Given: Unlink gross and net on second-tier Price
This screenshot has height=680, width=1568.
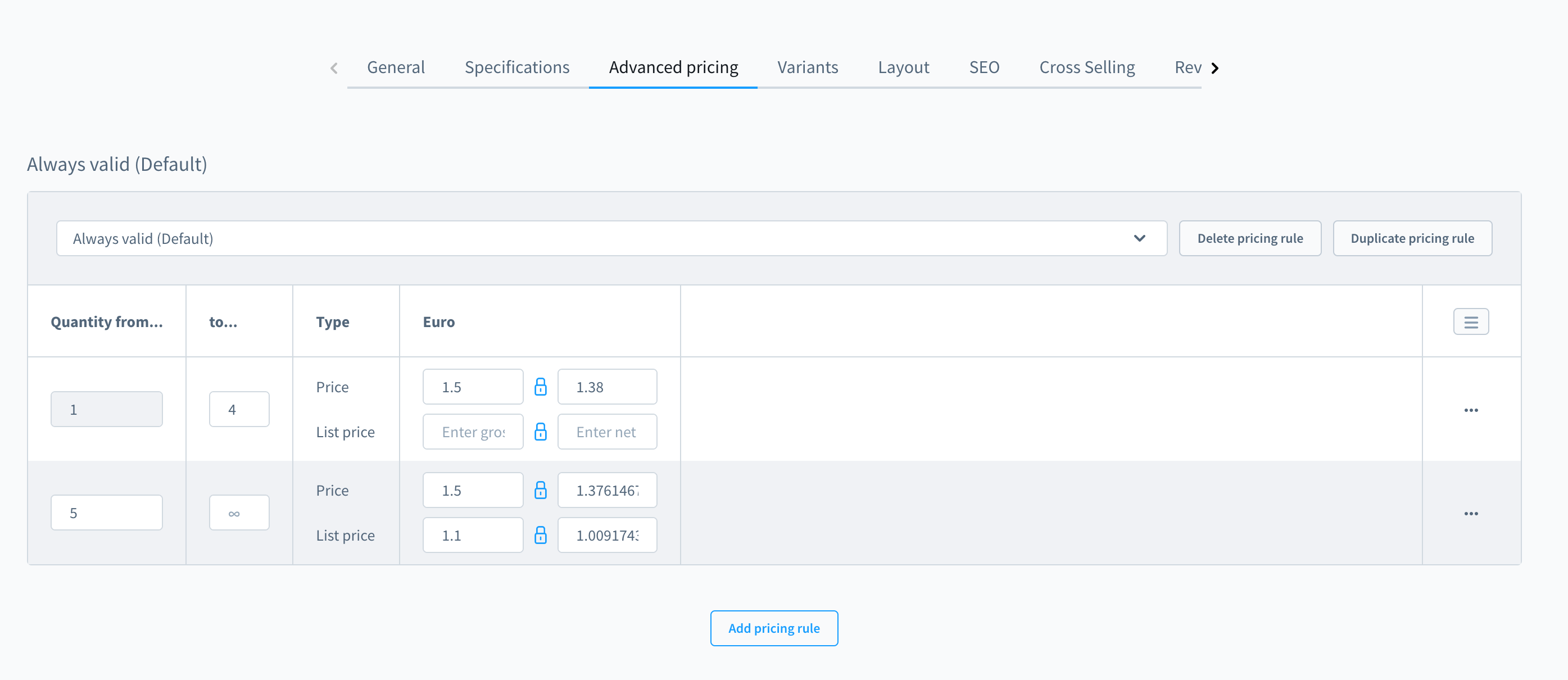Looking at the screenshot, I should pyautogui.click(x=541, y=489).
